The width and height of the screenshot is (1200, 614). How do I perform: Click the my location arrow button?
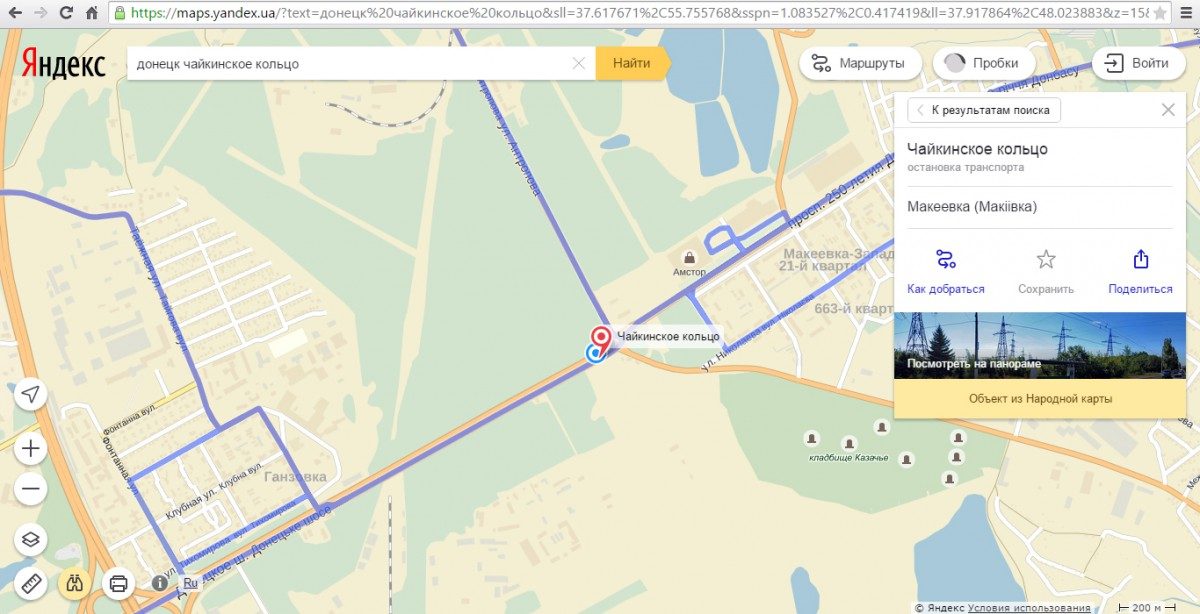[x=31, y=394]
